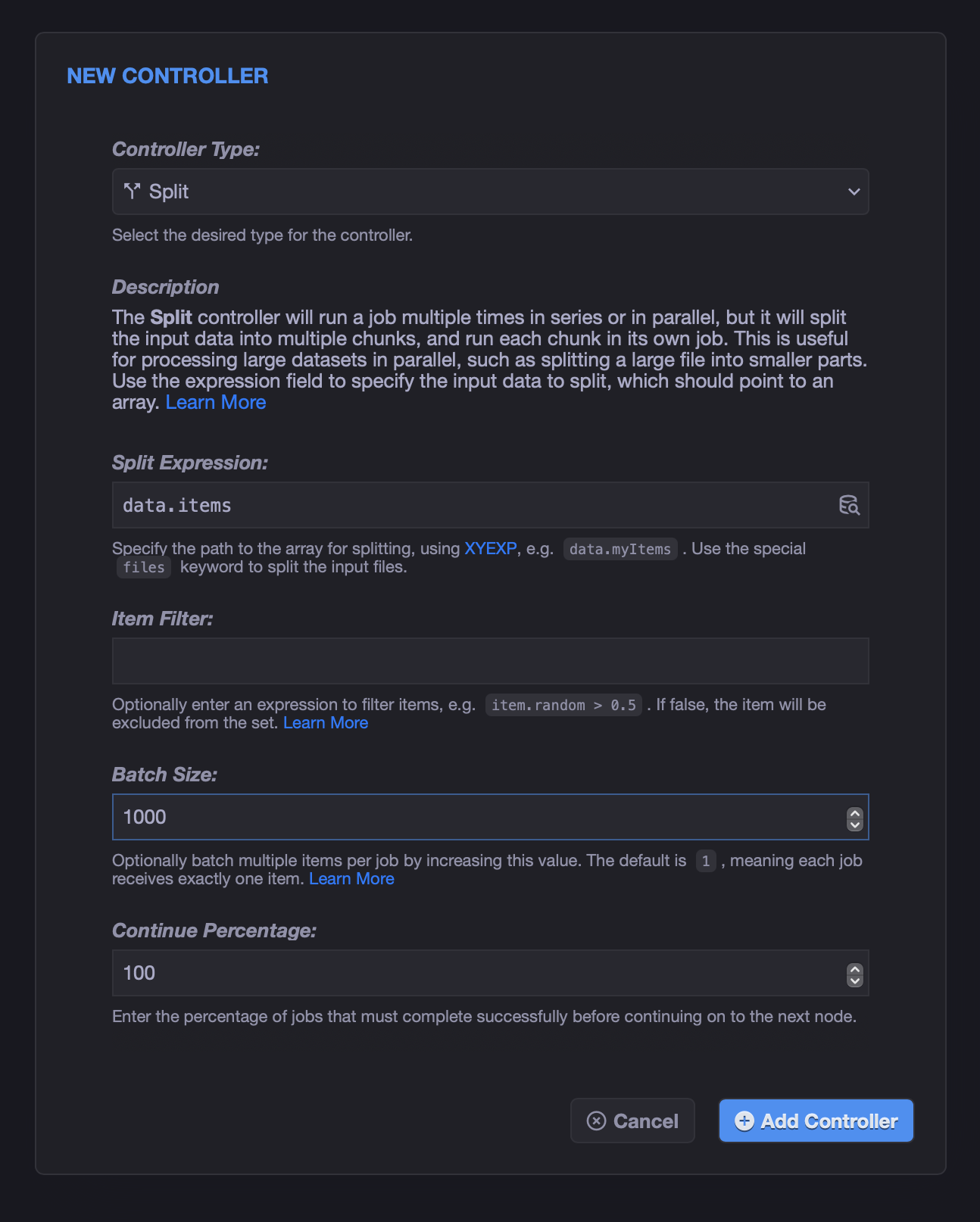Select the Batch Size number field
This screenshot has height=1222, width=980.
click(x=479, y=817)
